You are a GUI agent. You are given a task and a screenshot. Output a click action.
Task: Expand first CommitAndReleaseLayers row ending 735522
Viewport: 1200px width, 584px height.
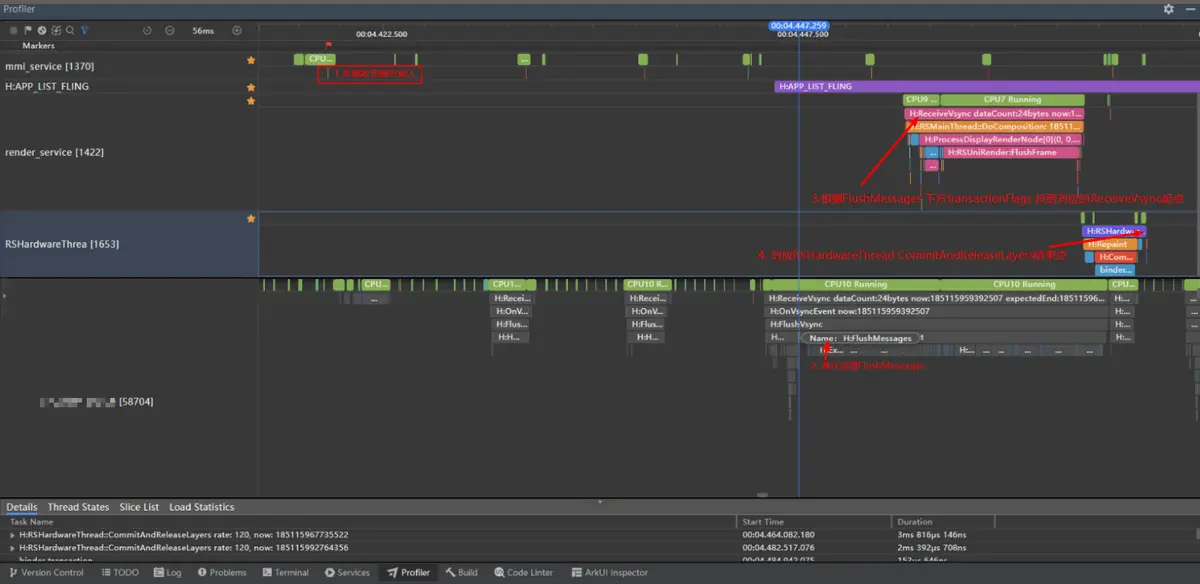coord(13,535)
